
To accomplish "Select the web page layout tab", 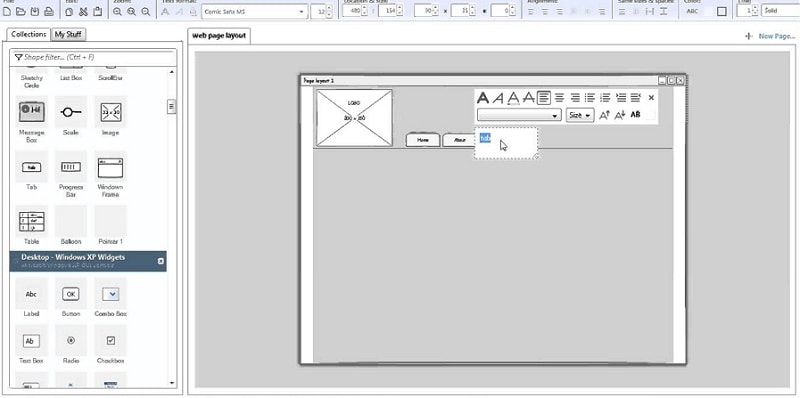I will point(219,36).
